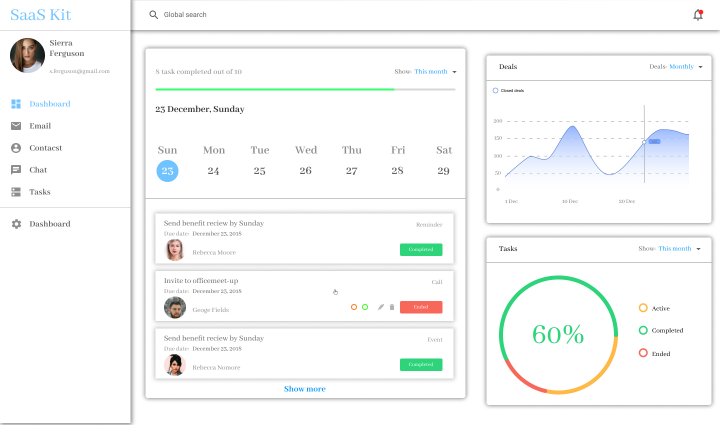
Task: Click George Fields' avatar
Action: 175,308
